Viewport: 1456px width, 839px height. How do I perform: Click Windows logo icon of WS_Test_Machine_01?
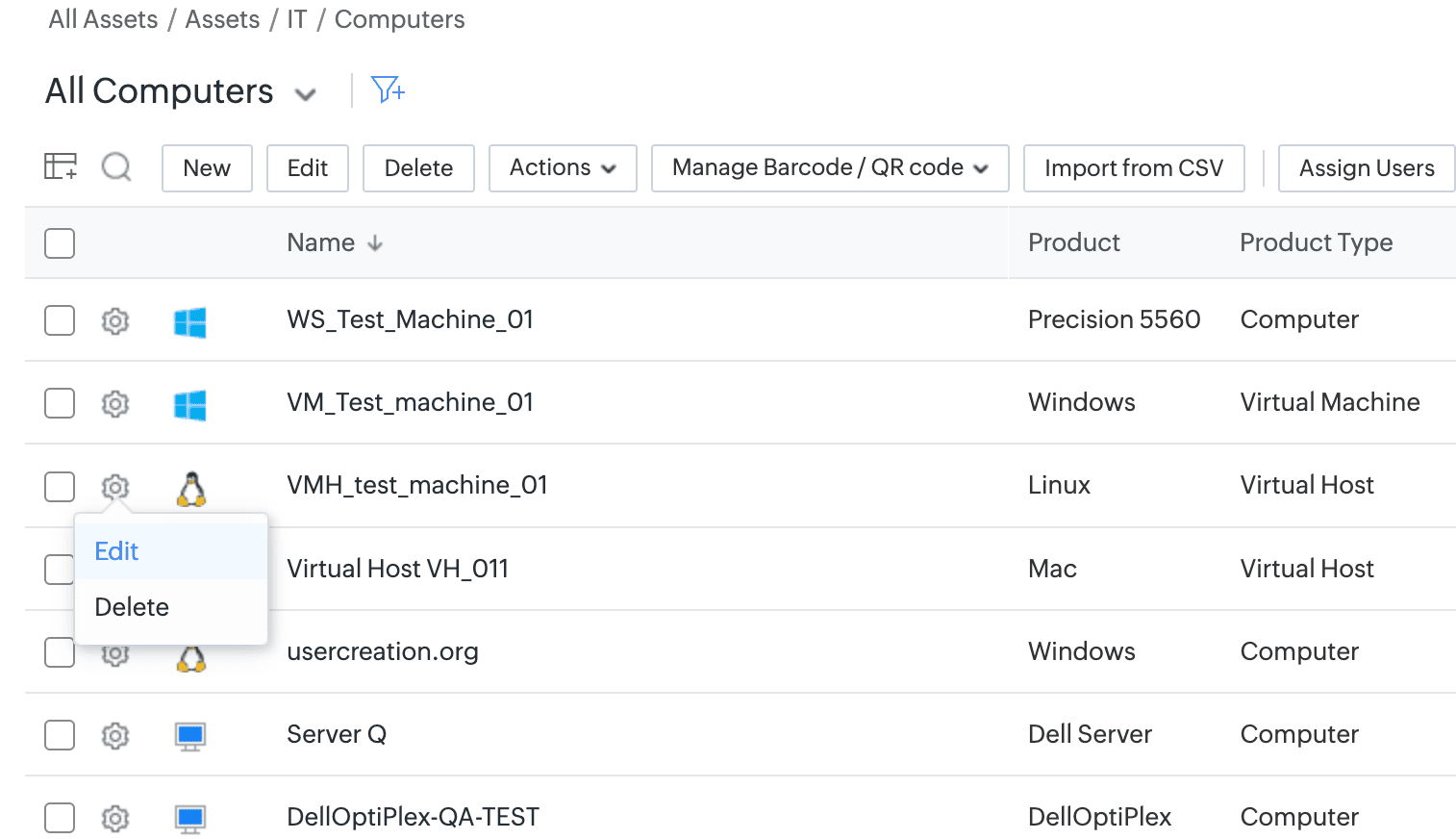point(190,322)
